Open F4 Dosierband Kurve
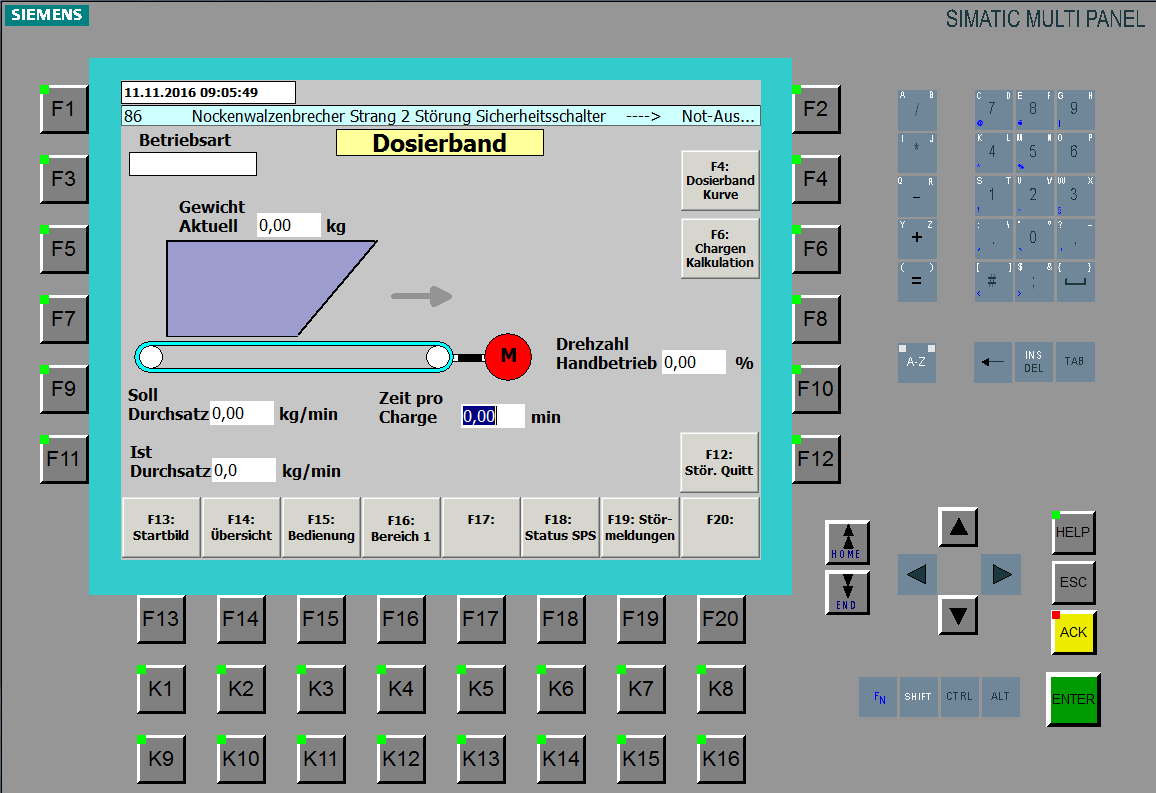Viewport: 1156px width, 793px height. click(720, 181)
